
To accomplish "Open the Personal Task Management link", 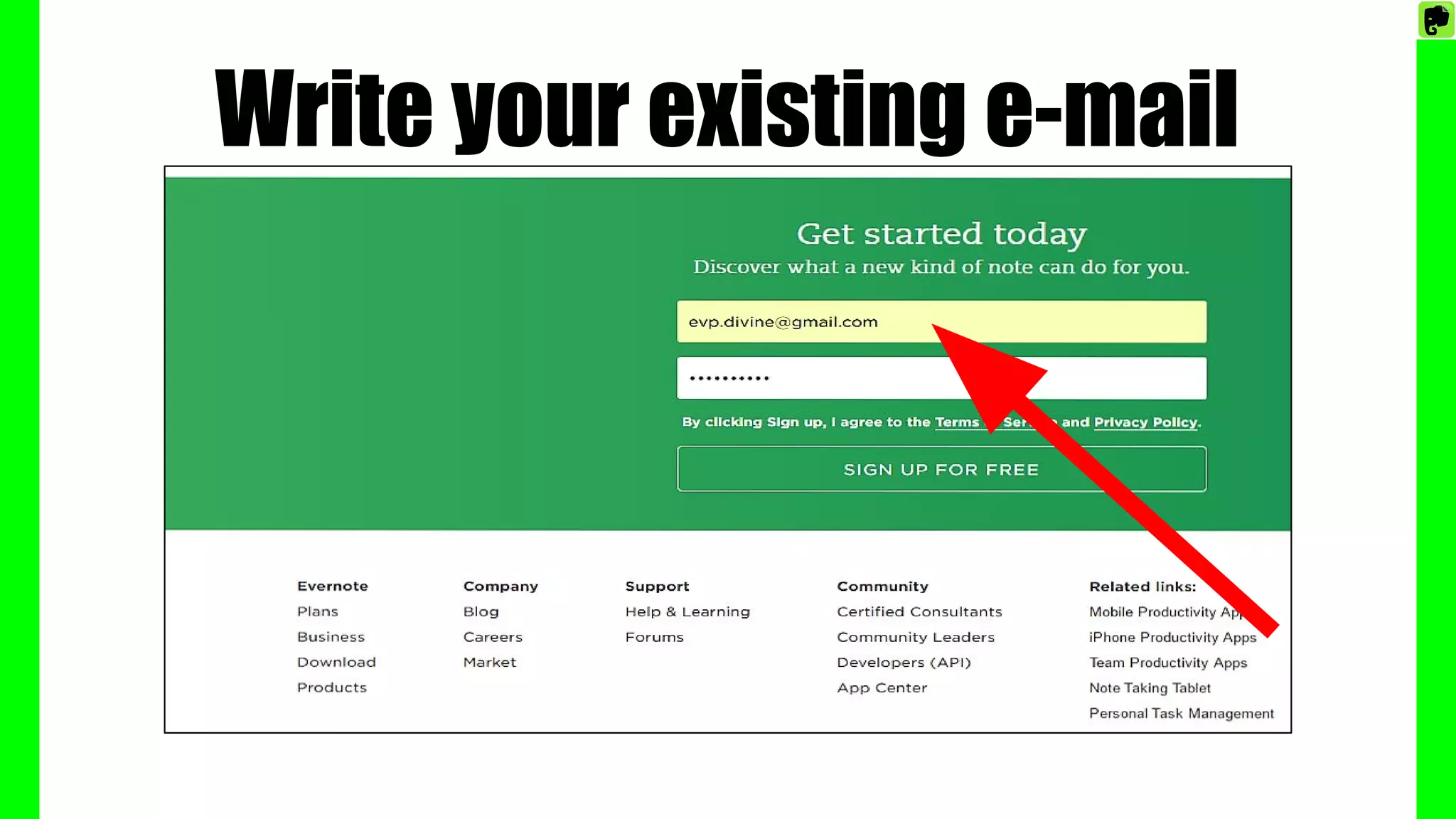I will [1181, 713].
